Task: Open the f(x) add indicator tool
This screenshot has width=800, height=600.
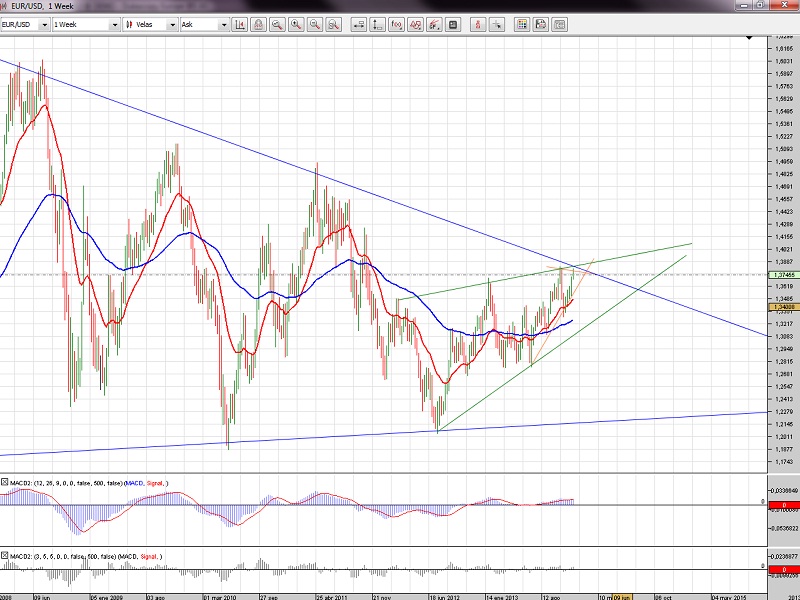Action: point(396,23)
